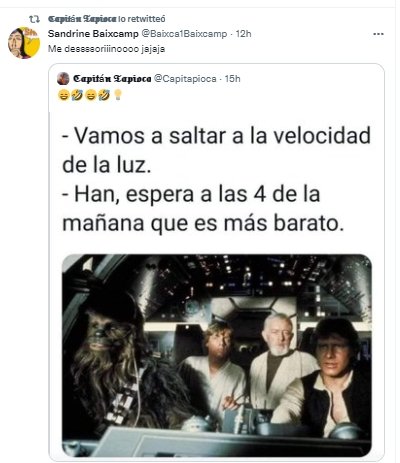Viewport: 400px width, 463px height.
Task: Open the @Capitapioca handle
Action: coord(185,79)
